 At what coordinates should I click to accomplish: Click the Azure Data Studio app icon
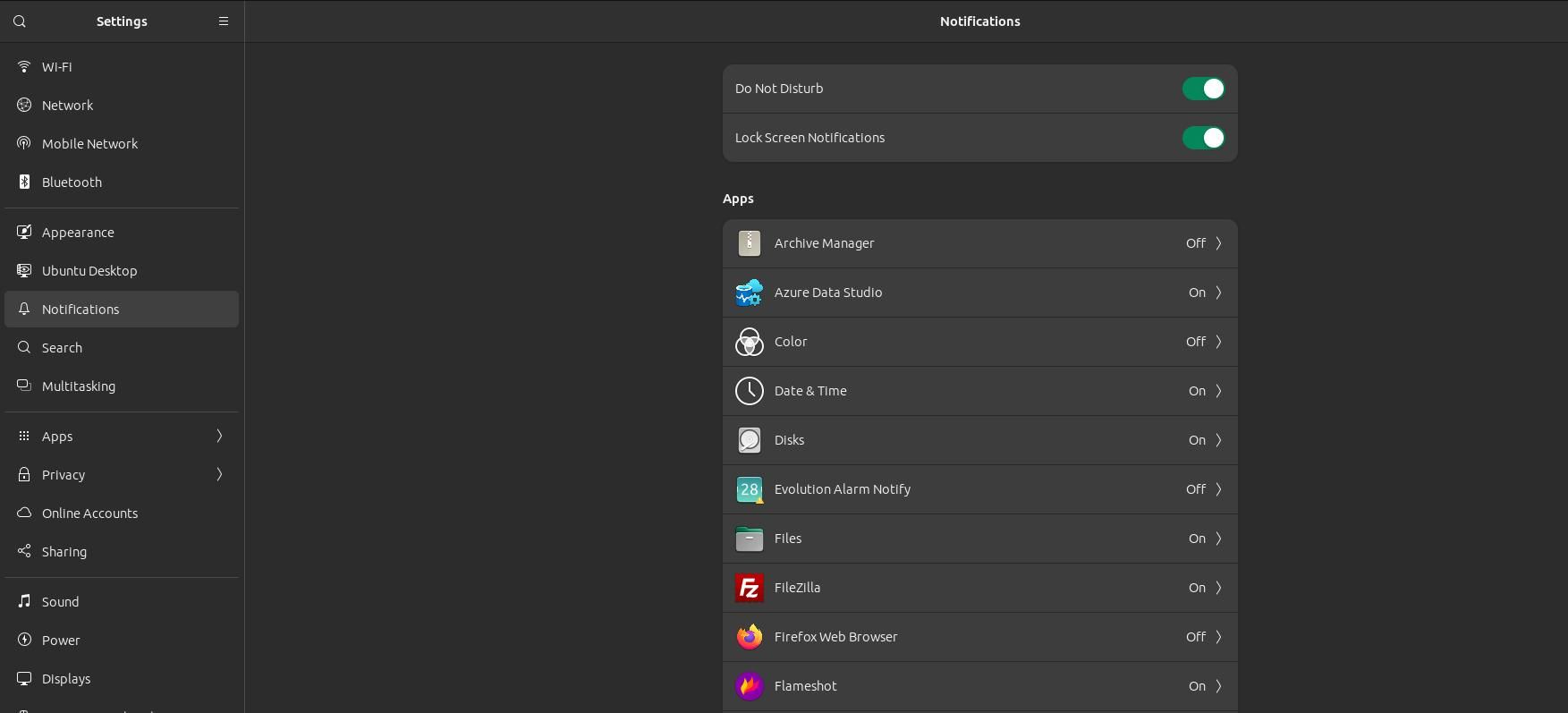(750, 293)
